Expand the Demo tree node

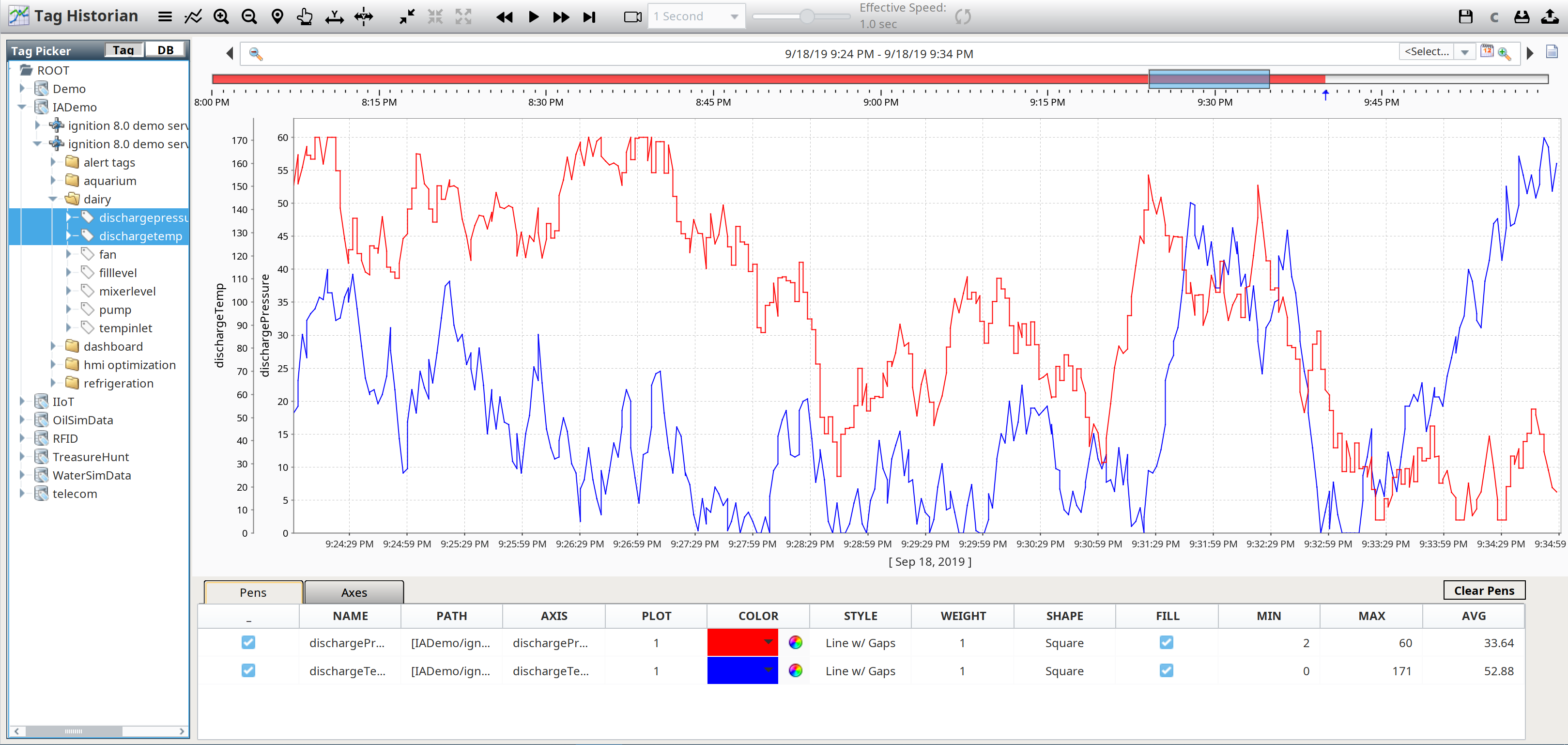[23, 88]
